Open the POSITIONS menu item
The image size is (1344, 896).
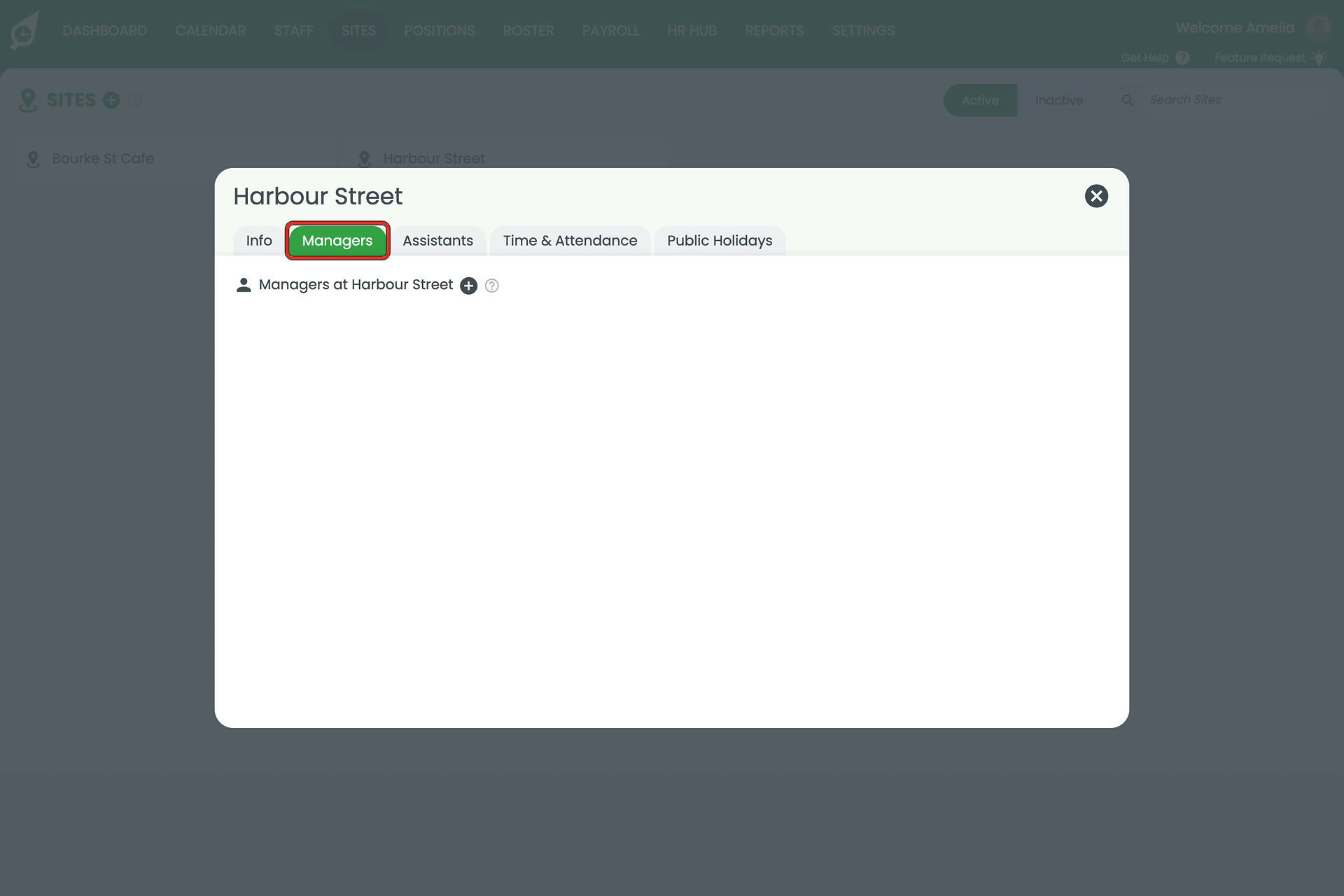[440, 31]
